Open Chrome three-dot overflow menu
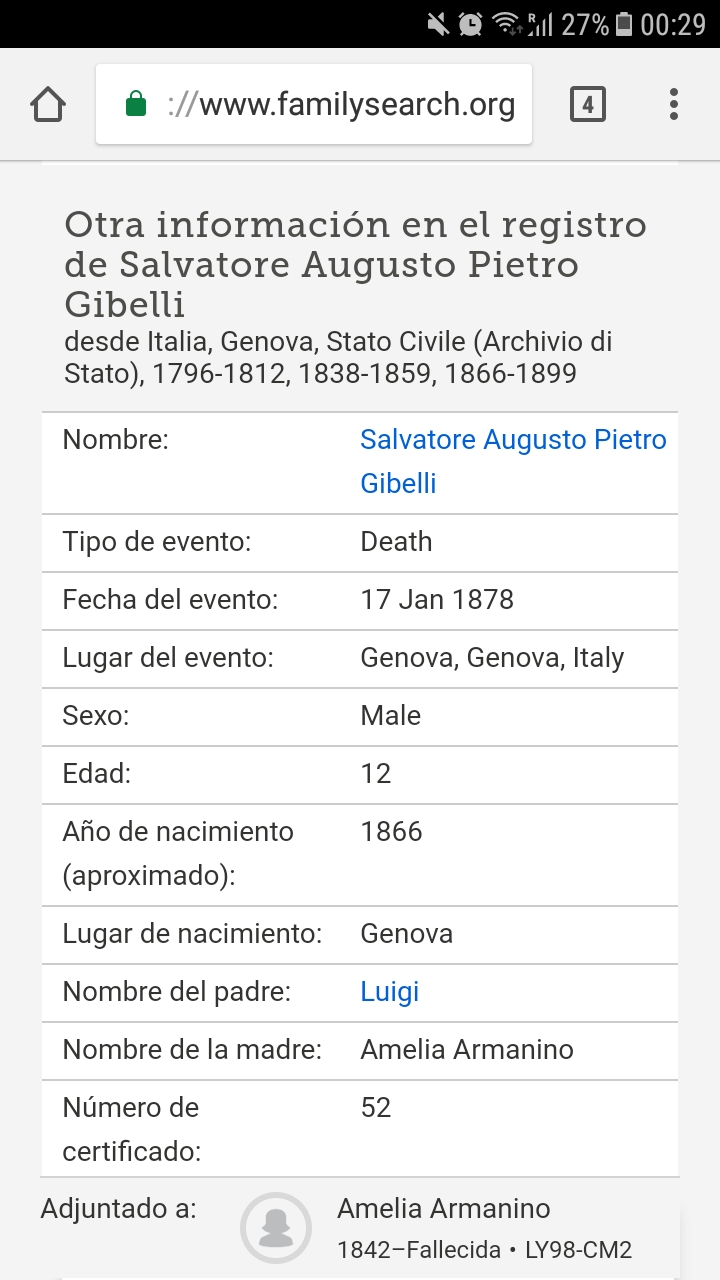This screenshot has height=1280, width=720. click(x=674, y=104)
